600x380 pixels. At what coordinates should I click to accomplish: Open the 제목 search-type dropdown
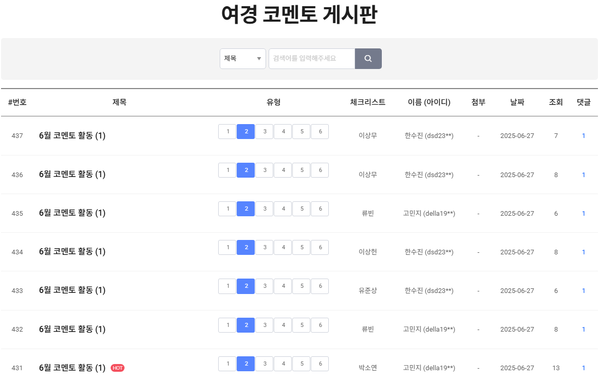(x=242, y=59)
